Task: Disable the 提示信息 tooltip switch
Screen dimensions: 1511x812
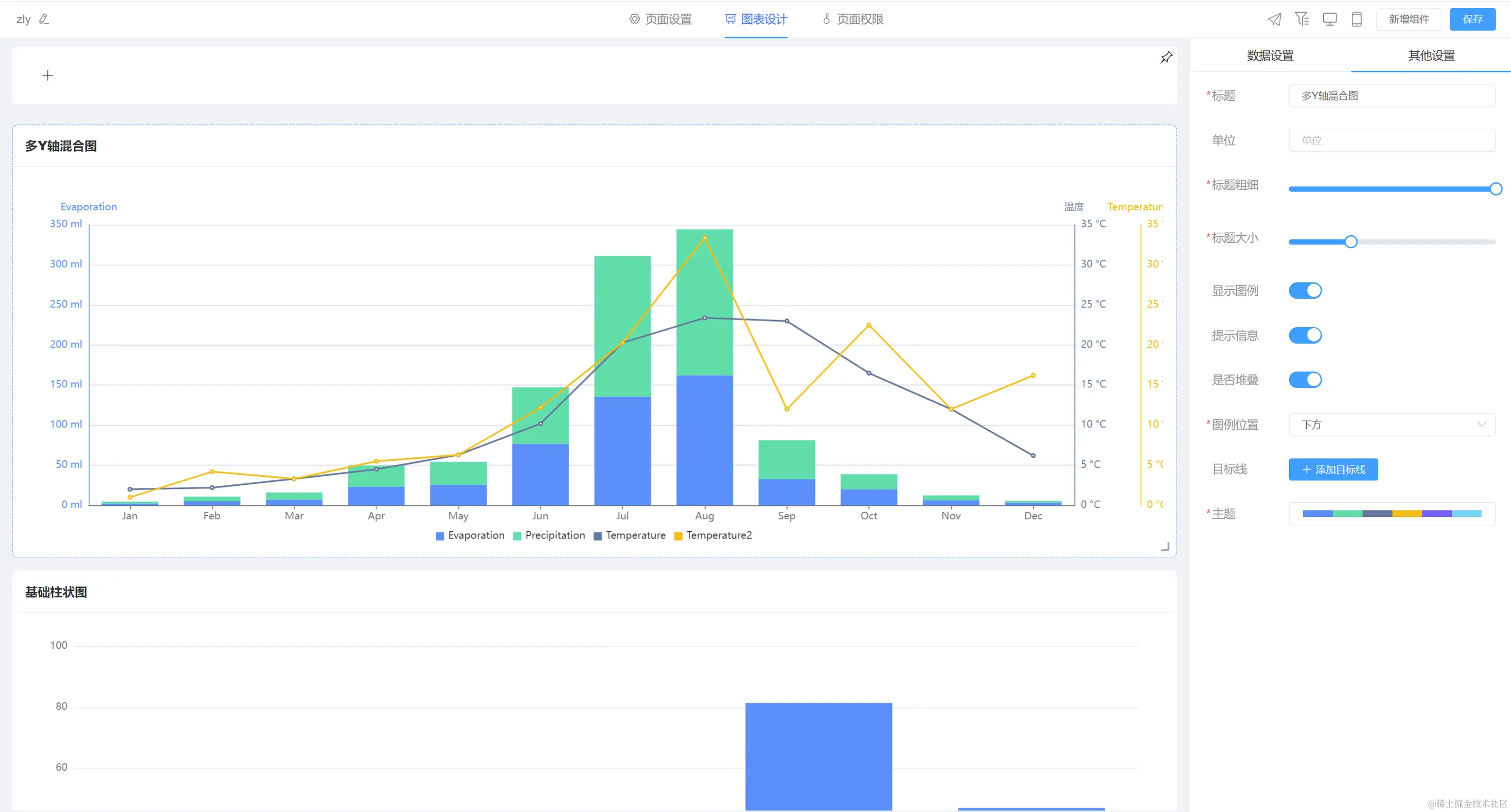Action: (1305, 336)
